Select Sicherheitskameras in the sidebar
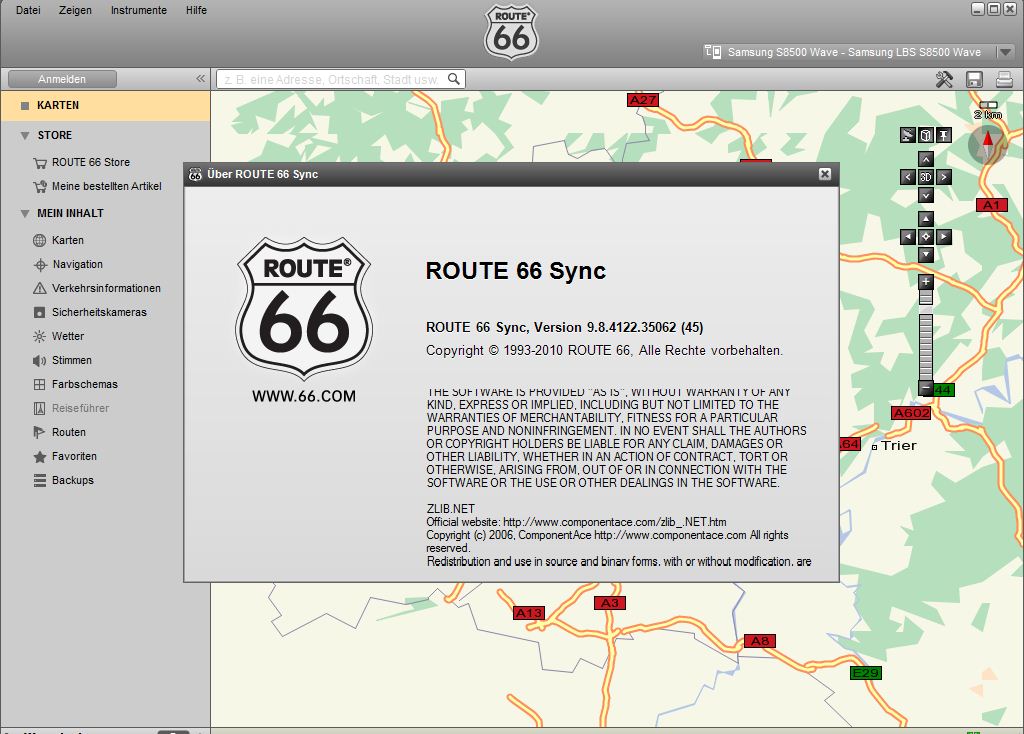Screen dimensions: 1024x734 (99, 312)
